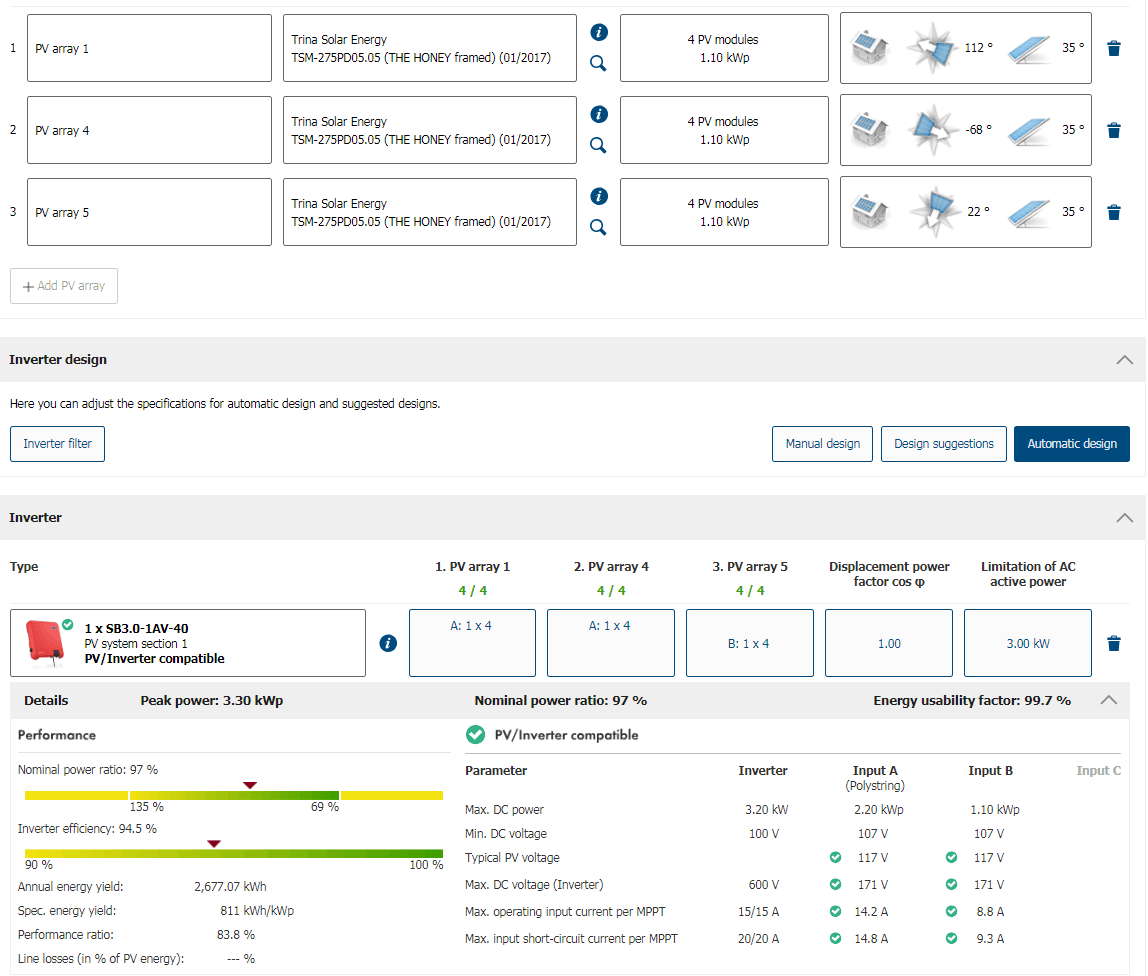The height and width of the screenshot is (976, 1148).
Task: Open the Inverter filter
Action: [x=57, y=444]
